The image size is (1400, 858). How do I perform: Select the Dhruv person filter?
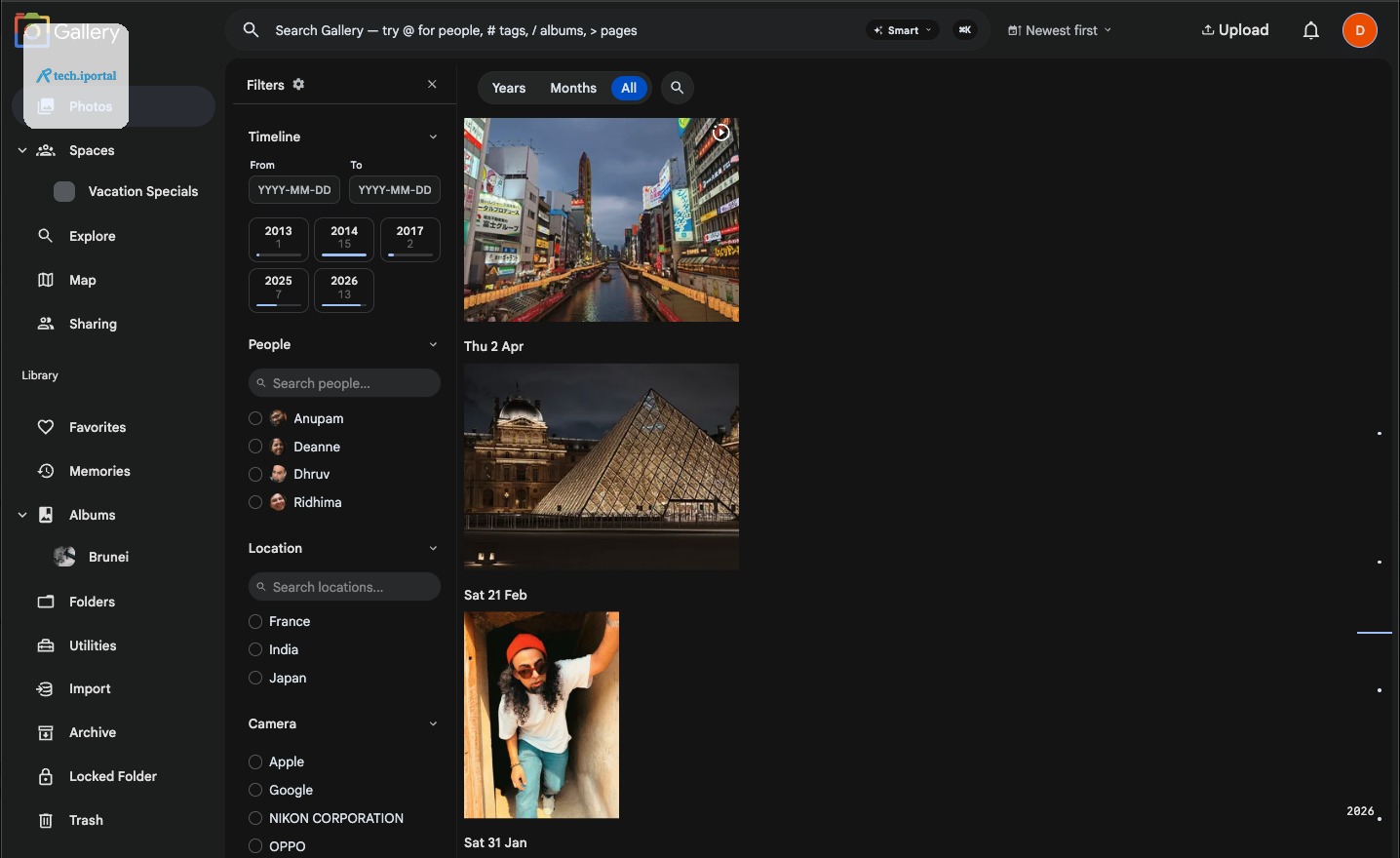(255, 474)
